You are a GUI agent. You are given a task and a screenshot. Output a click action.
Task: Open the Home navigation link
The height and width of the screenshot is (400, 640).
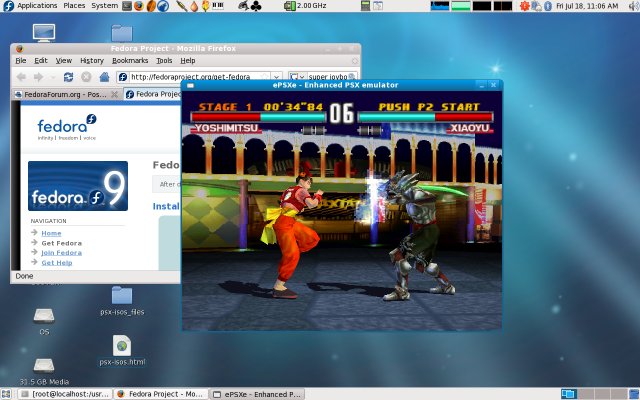tap(51, 233)
